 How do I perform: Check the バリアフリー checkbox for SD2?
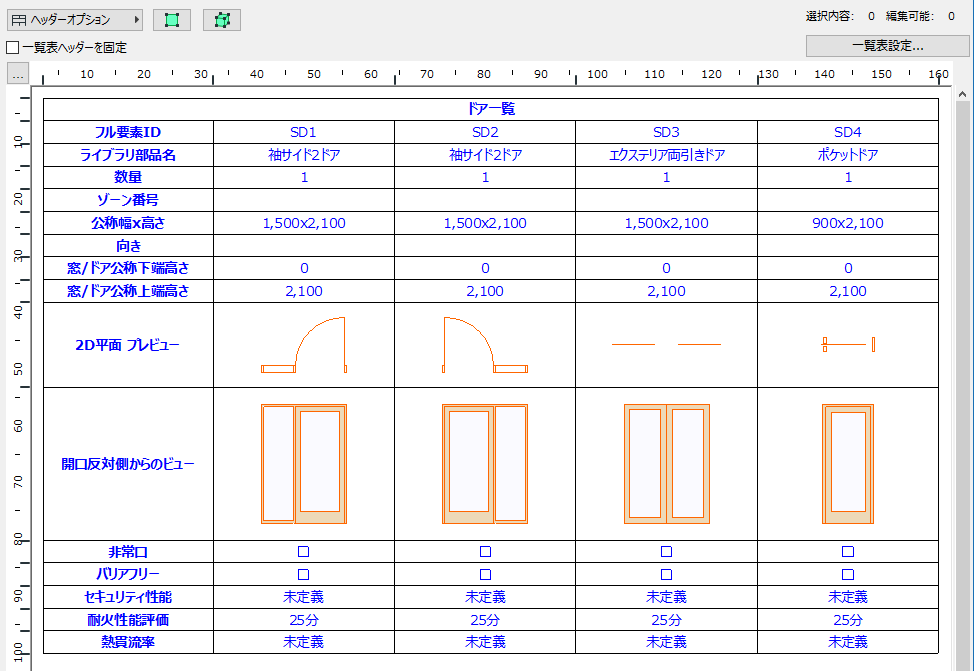485,573
